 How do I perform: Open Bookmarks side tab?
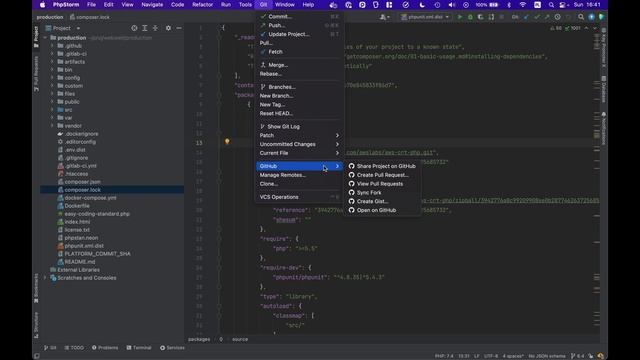pos(36,288)
